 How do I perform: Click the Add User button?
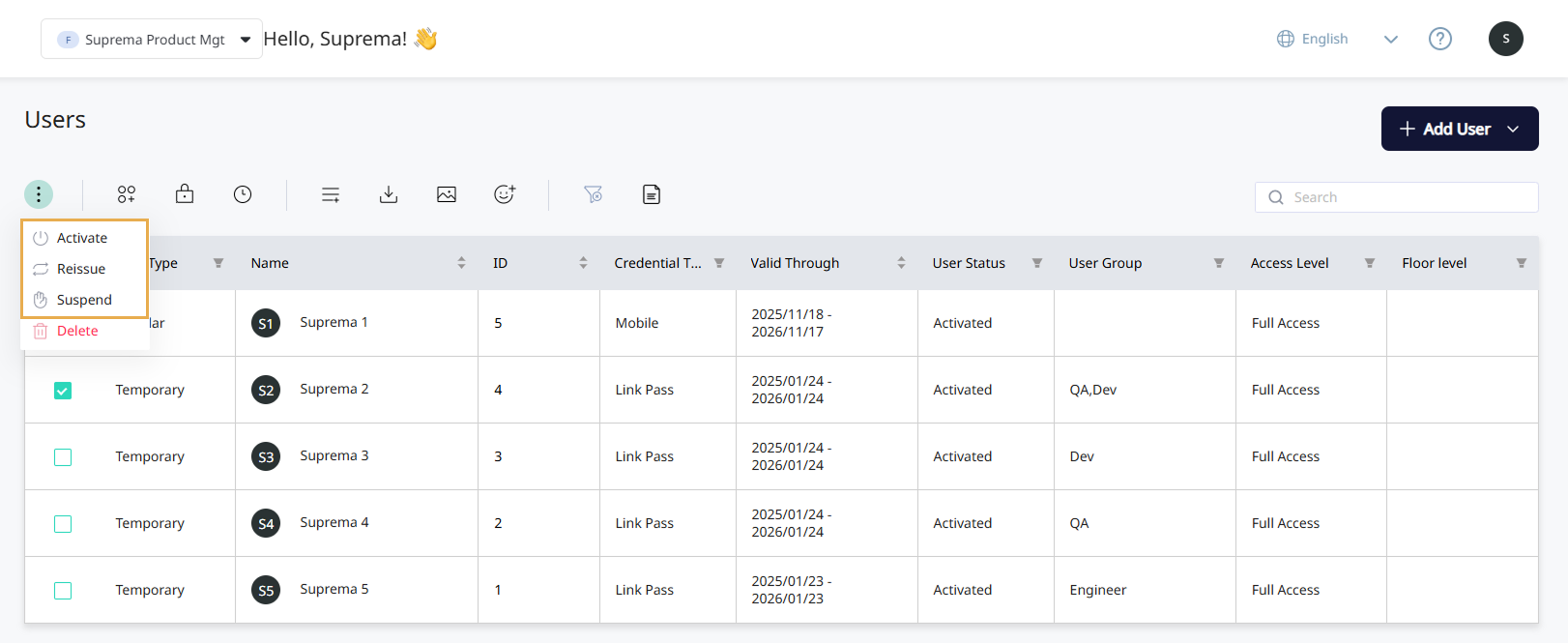coord(1459,129)
